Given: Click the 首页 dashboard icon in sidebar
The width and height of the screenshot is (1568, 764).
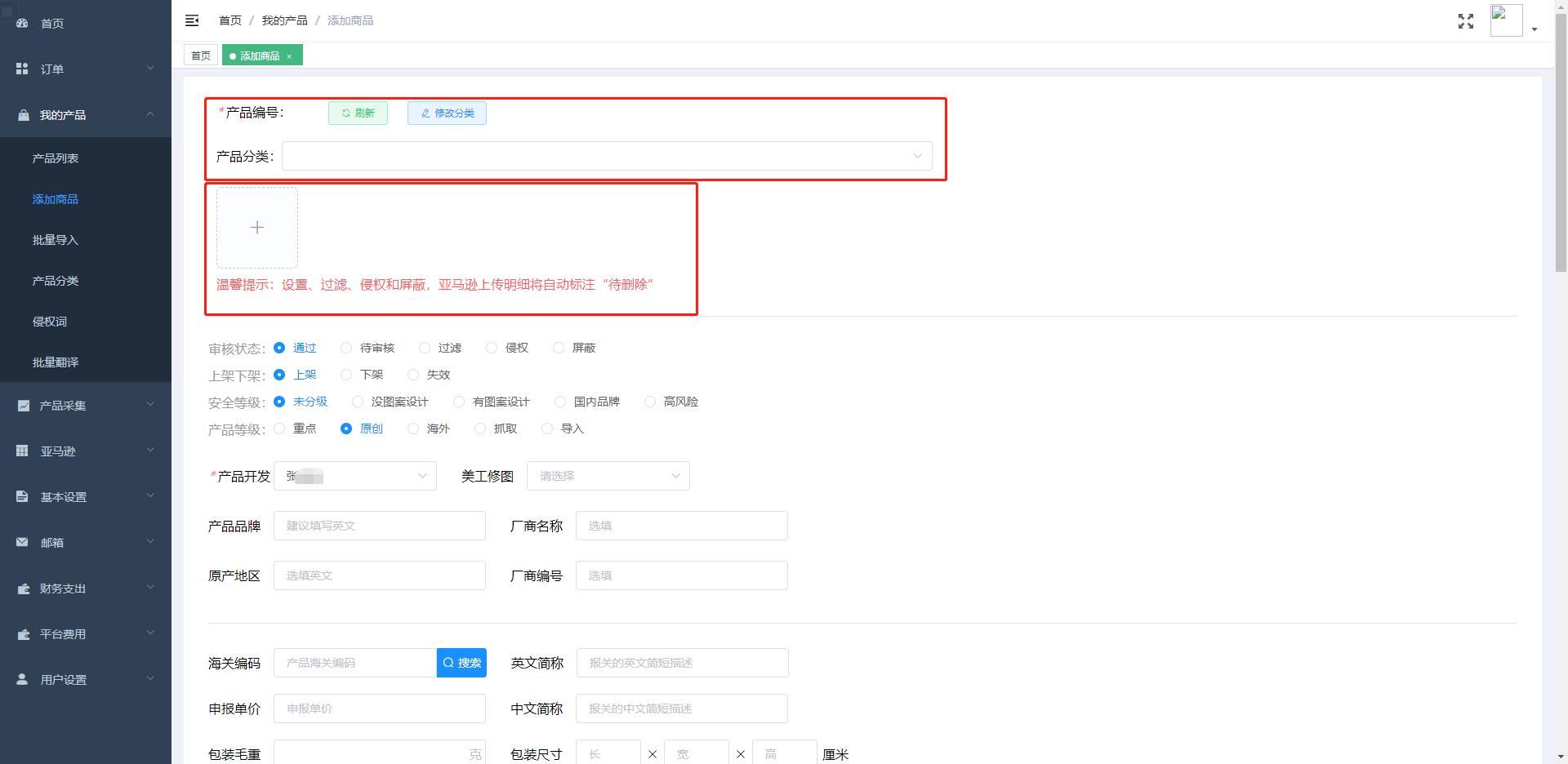Looking at the screenshot, I should [x=22, y=24].
